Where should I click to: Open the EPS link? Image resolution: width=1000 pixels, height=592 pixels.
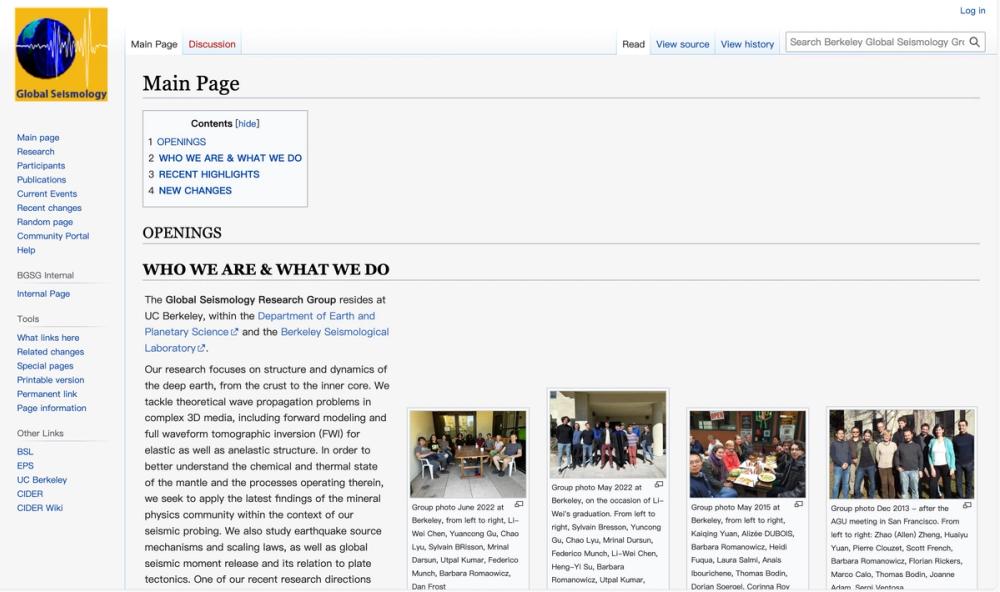25,465
